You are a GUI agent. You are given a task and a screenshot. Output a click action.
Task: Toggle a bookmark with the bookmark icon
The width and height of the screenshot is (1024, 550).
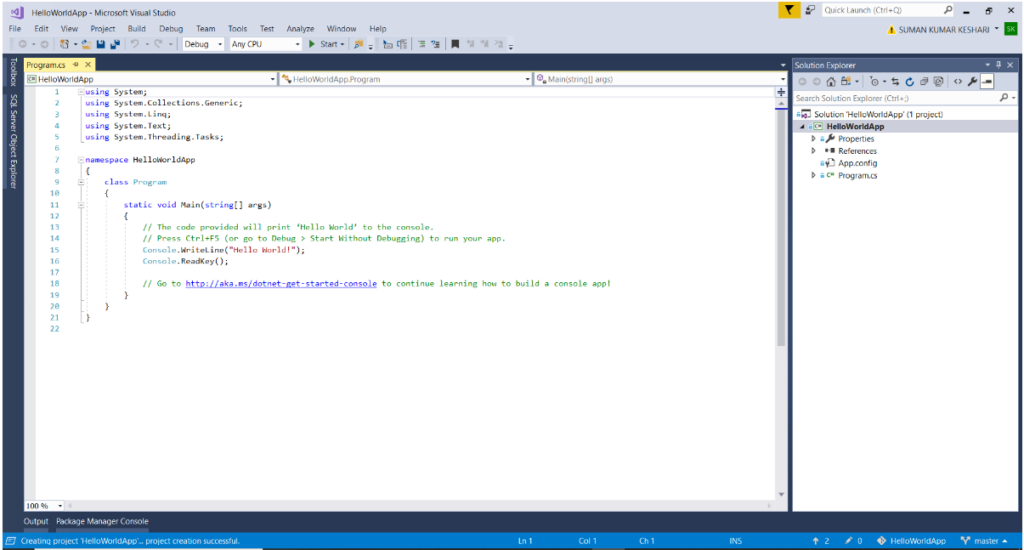click(x=455, y=44)
